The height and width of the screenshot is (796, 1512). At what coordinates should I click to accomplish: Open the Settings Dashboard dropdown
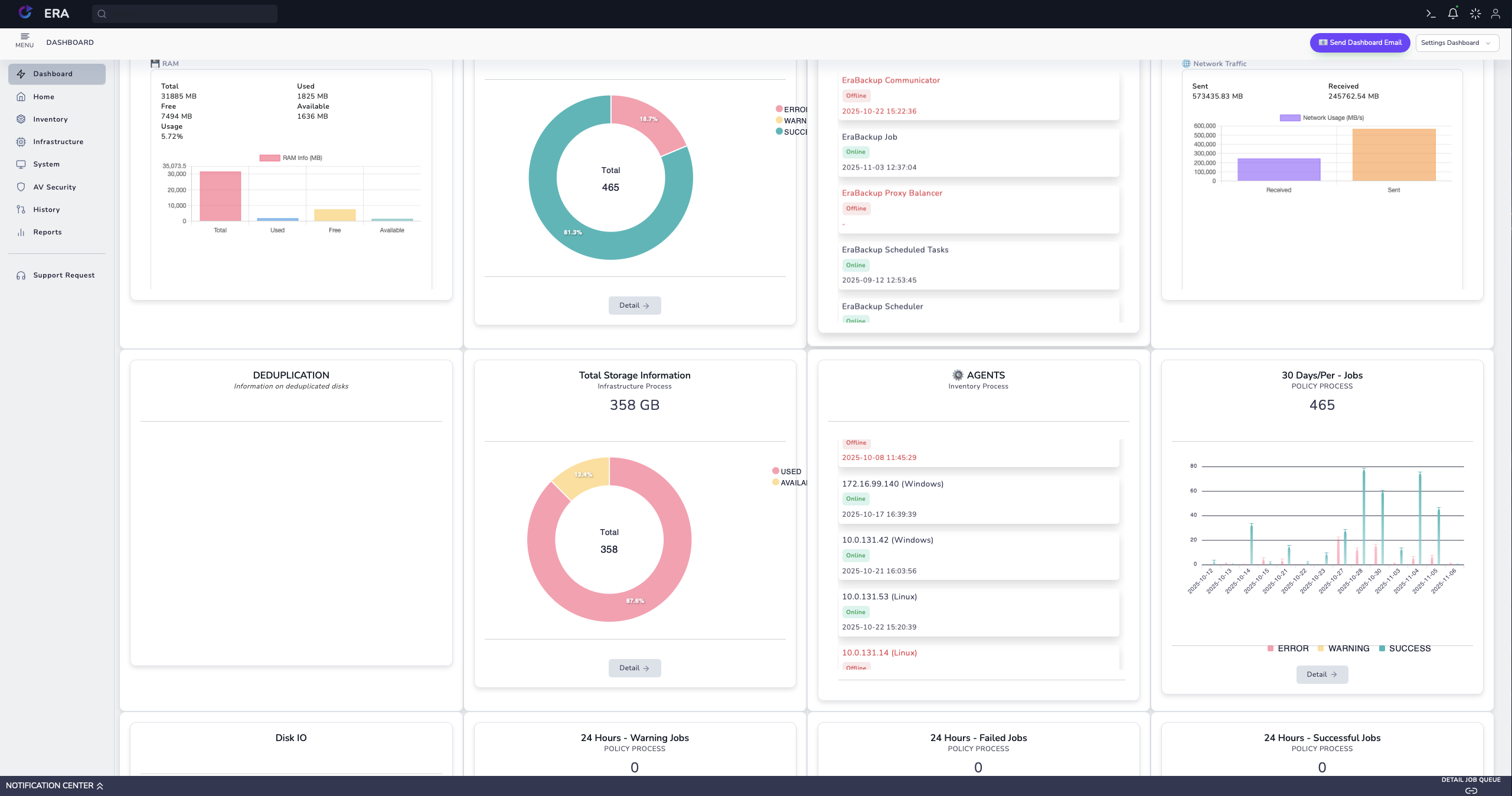pyautogui.click(x=1457, y=43)
